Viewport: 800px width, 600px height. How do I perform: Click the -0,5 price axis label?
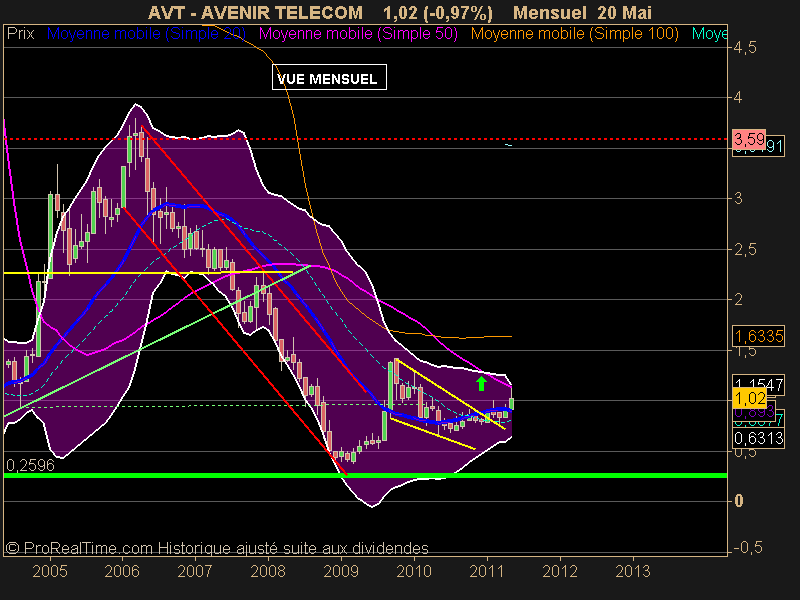[748, 547]
